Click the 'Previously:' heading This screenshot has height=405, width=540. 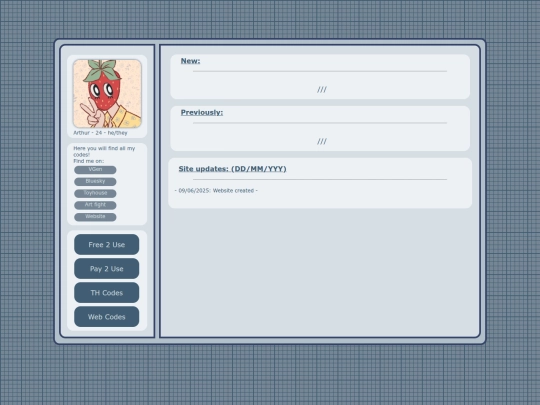pyautogui.click(x=202, y=113)
